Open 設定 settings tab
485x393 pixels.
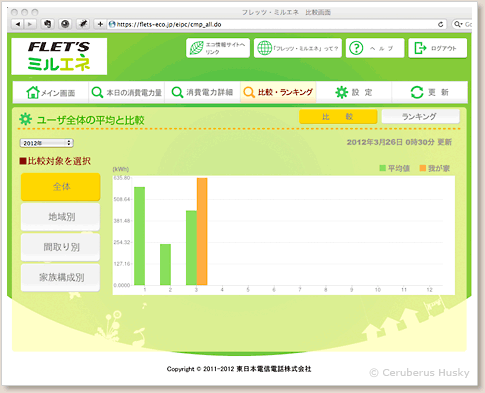354,92
